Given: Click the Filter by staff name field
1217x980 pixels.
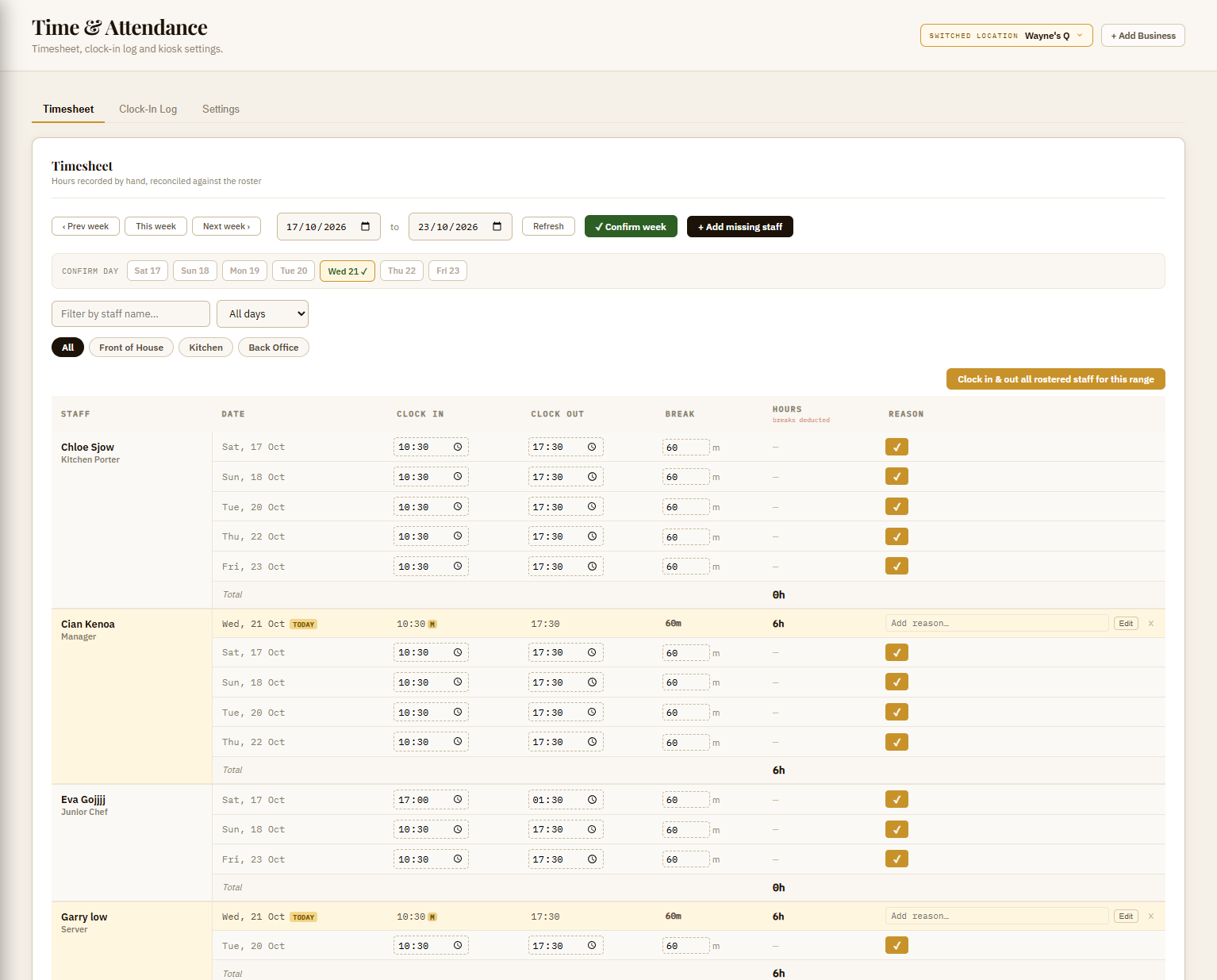Looking at the screenshot, I should [131, 314].
